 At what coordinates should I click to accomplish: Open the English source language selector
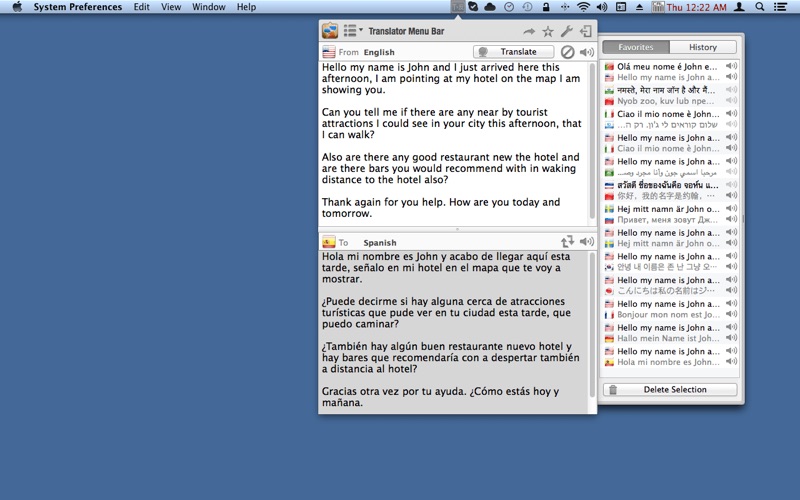point(379,52)
